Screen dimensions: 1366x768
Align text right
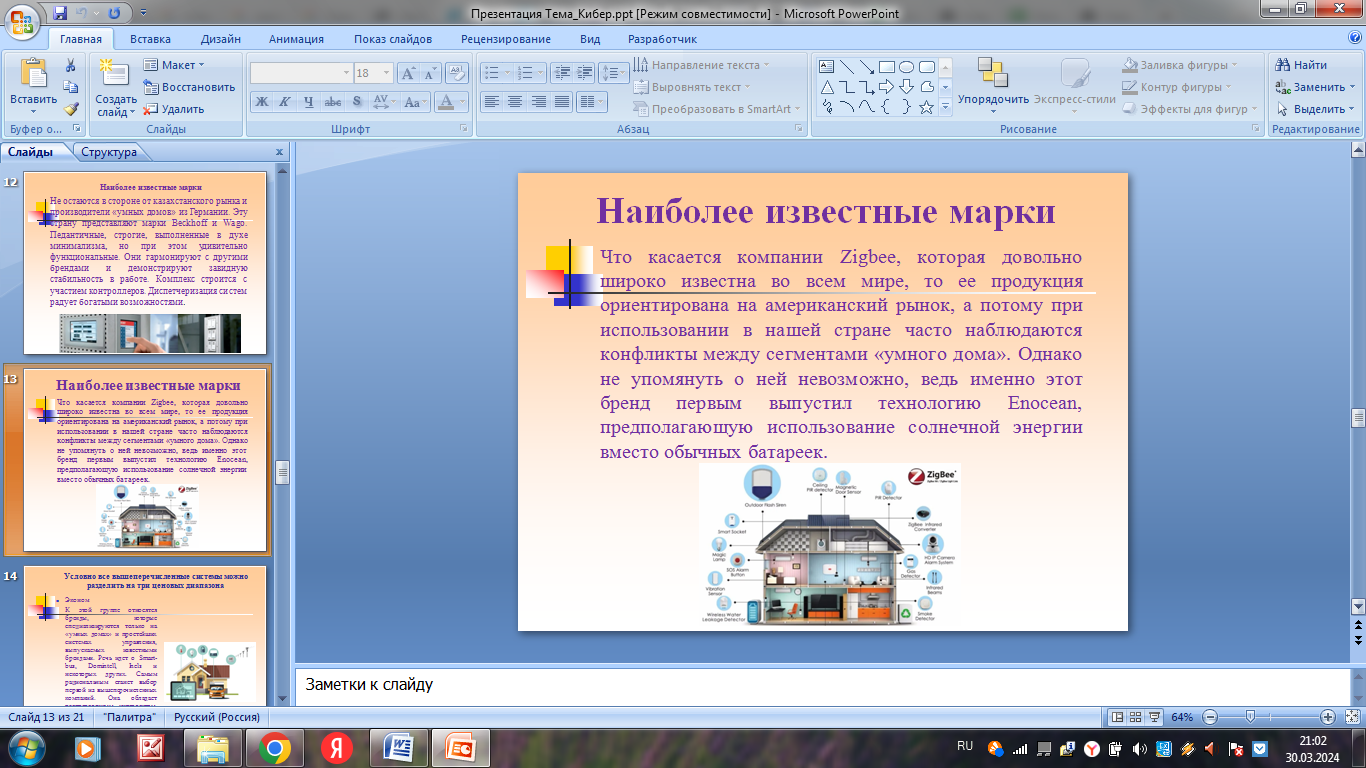tap(539, 101)
